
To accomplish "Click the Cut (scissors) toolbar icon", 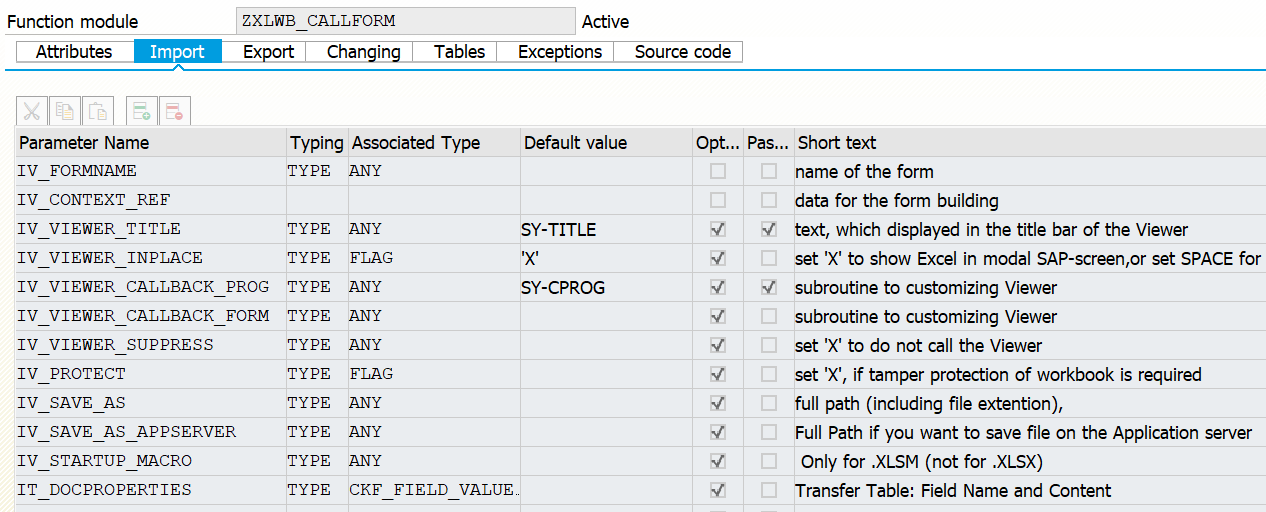I will [x=33, y=111].
